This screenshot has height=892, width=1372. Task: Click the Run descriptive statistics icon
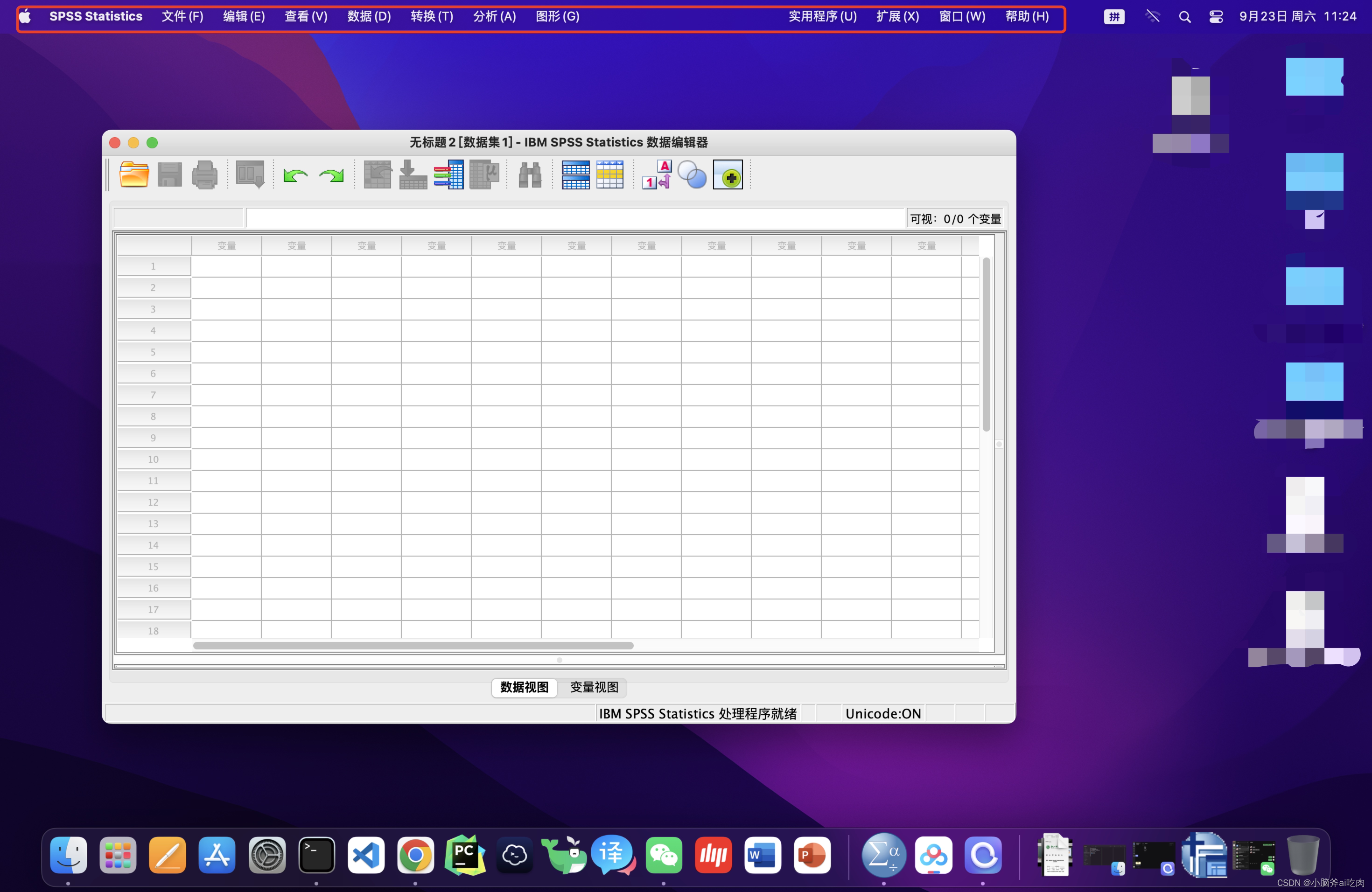(484, 174)
